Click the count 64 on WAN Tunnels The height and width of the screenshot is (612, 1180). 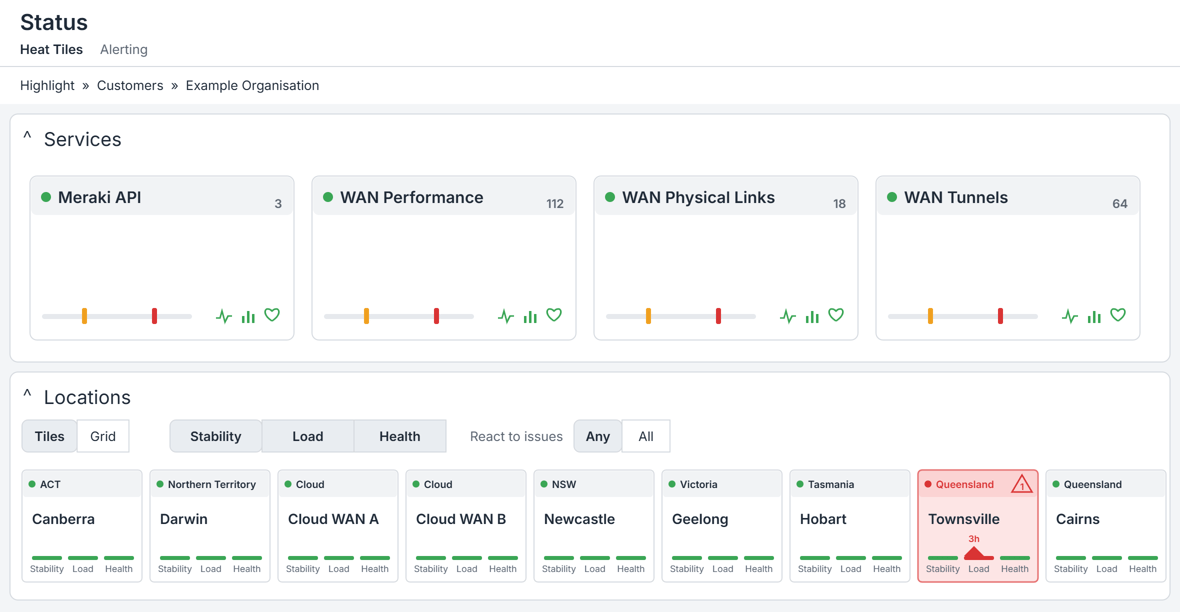point(1120,204)
